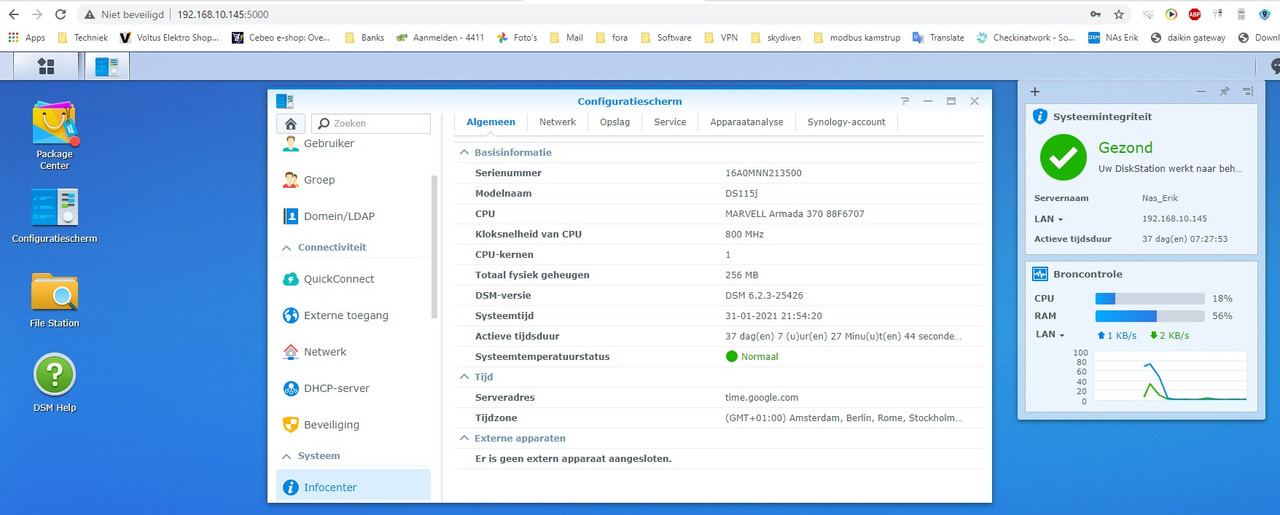This screenshot has width=1280, height=515.
Task: Click the Normaal temperature status
Action: point(752,356)
